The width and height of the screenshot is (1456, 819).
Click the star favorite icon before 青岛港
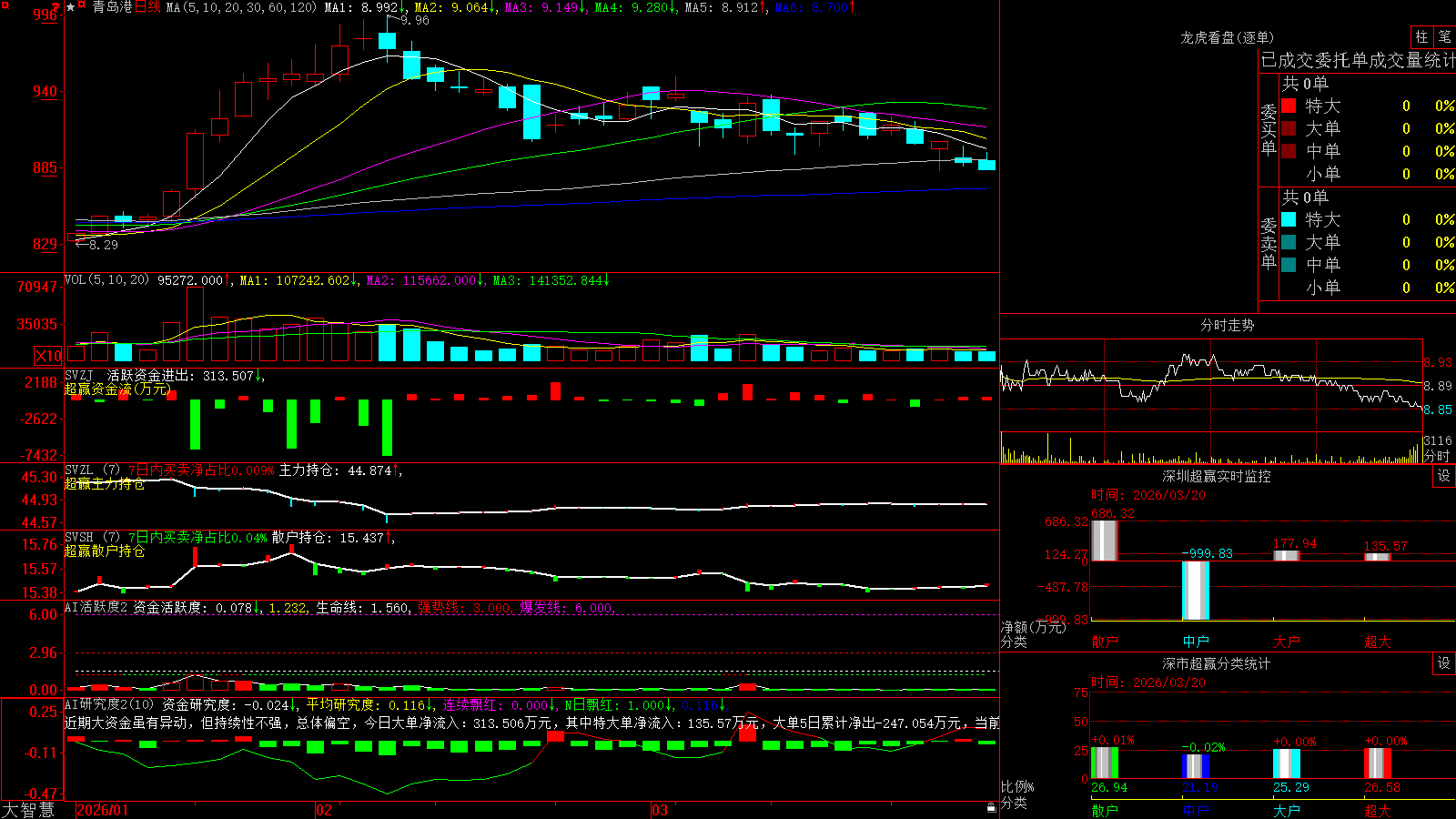pyautogui.click(x=70, y=7)
